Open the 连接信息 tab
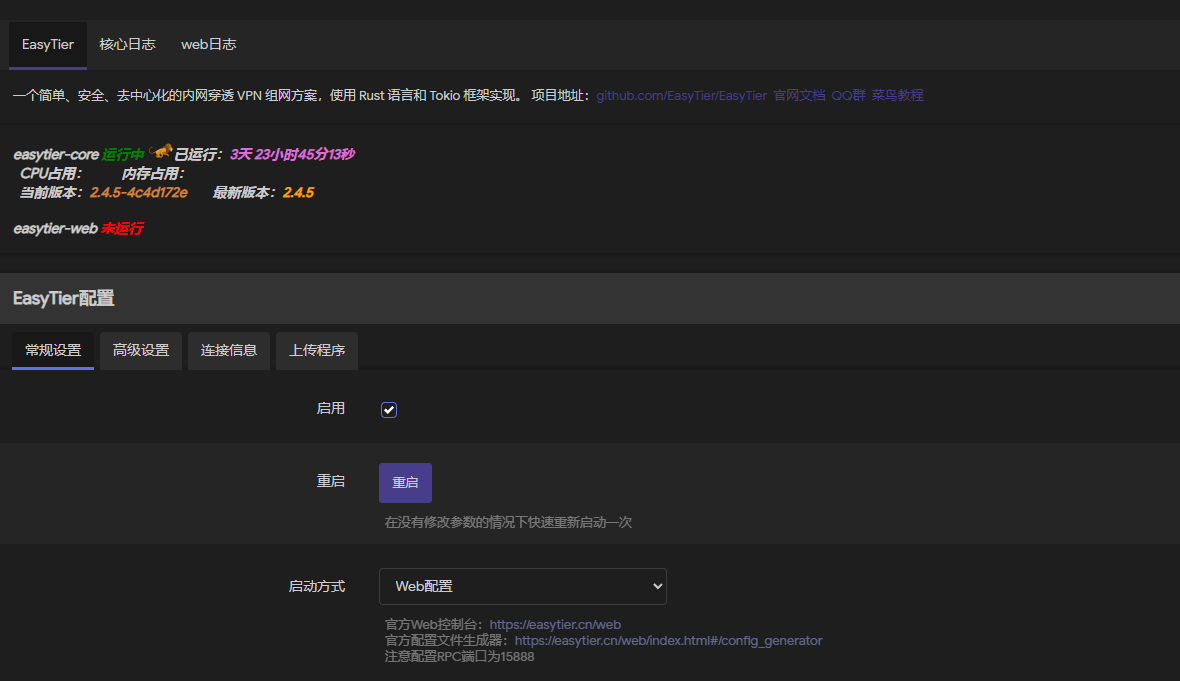The width and height of the screenshot is (1180, 681). [229, 351]
